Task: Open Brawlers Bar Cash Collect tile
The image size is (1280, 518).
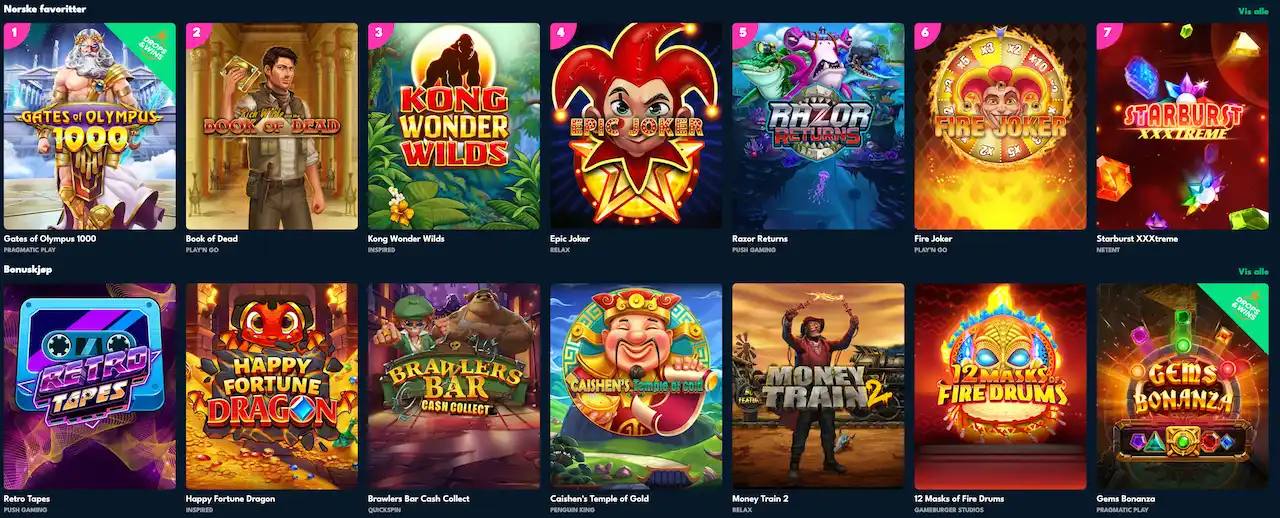Action: point(454,386)
